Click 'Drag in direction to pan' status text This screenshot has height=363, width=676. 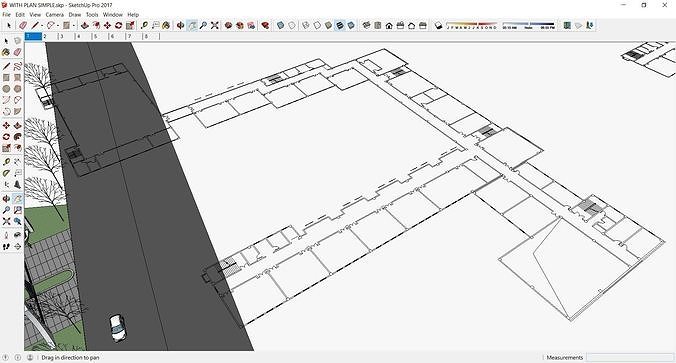pos(70,357)
